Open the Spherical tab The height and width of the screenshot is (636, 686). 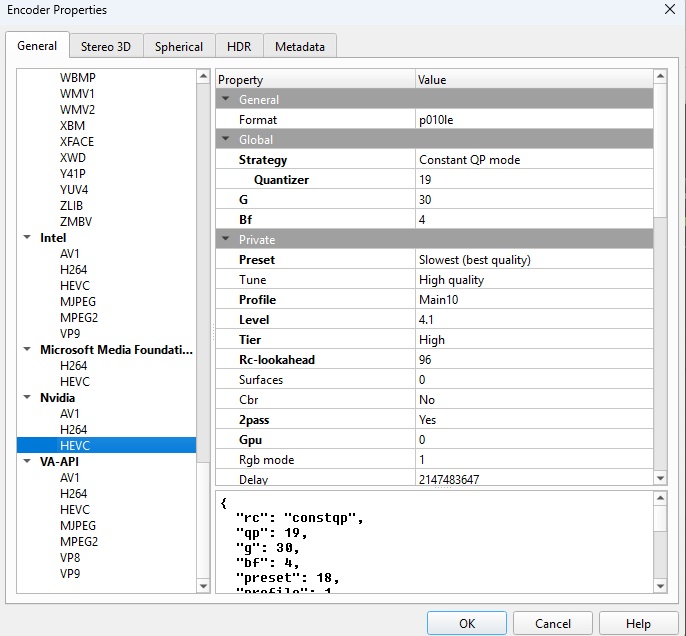179,46
